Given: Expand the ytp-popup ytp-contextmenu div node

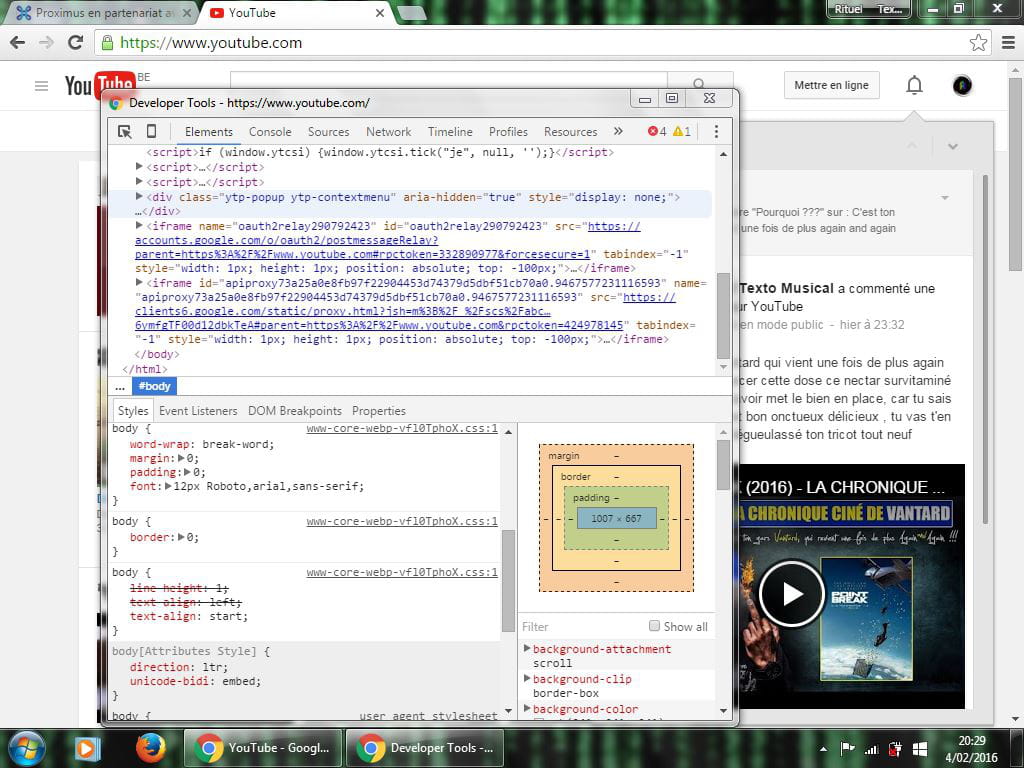Looking at the screenshot, I should (139, 196).
